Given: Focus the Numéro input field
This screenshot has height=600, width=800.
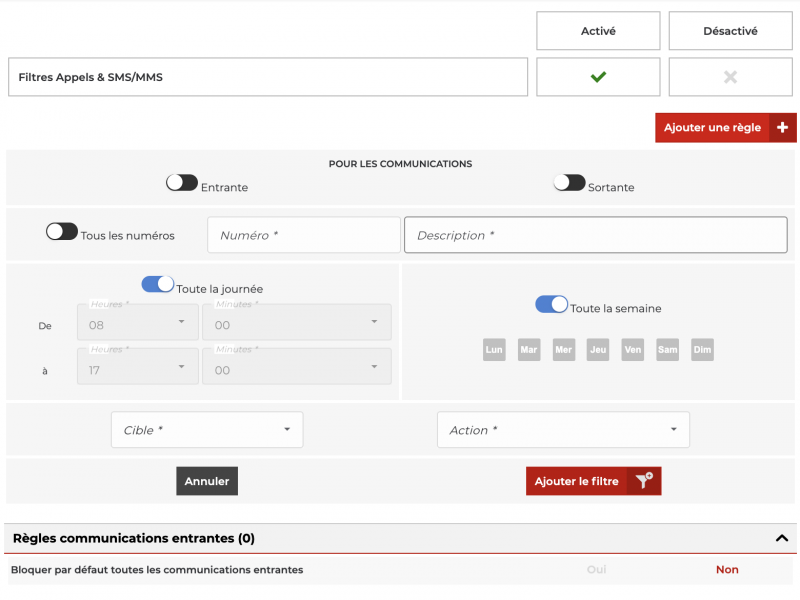Looking at the screenshot, I should [304, 235].
